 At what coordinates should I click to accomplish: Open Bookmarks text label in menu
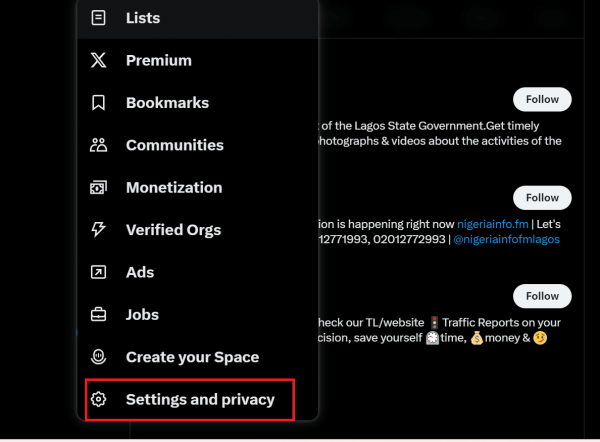click(x=167, y=103)
